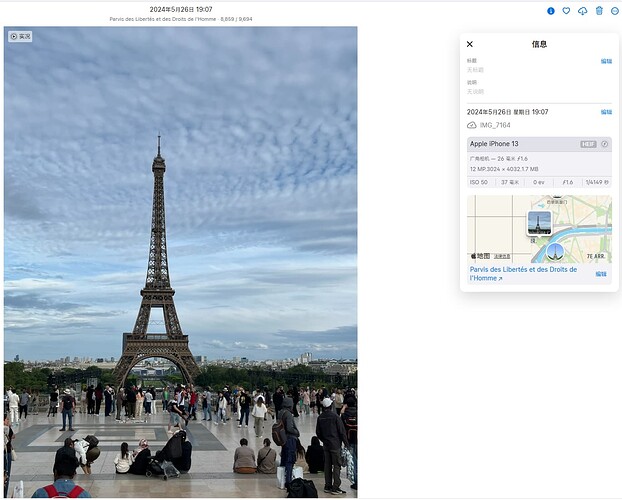Viewport: 622px width, 500px height.
Task: Delete the photo with the trash icon
Action: [x=599, y=11]
